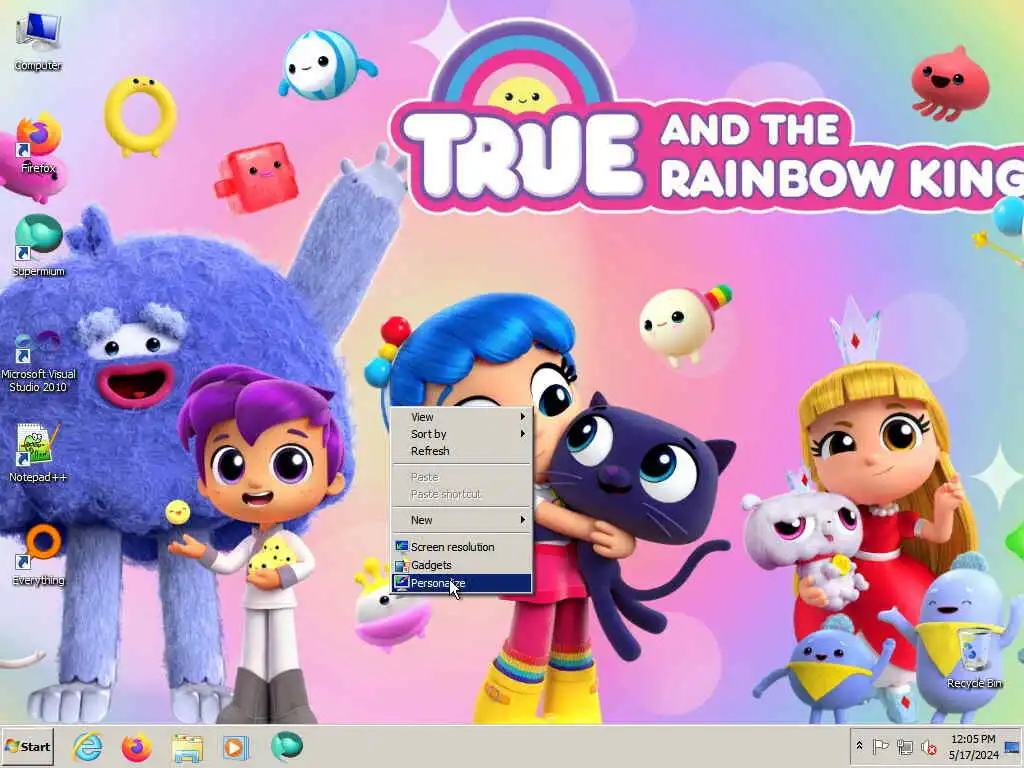The height and width of the screenshot is (768, 1024).
Task: Launch Firefox from the taskbar
Action: (136, 746)
